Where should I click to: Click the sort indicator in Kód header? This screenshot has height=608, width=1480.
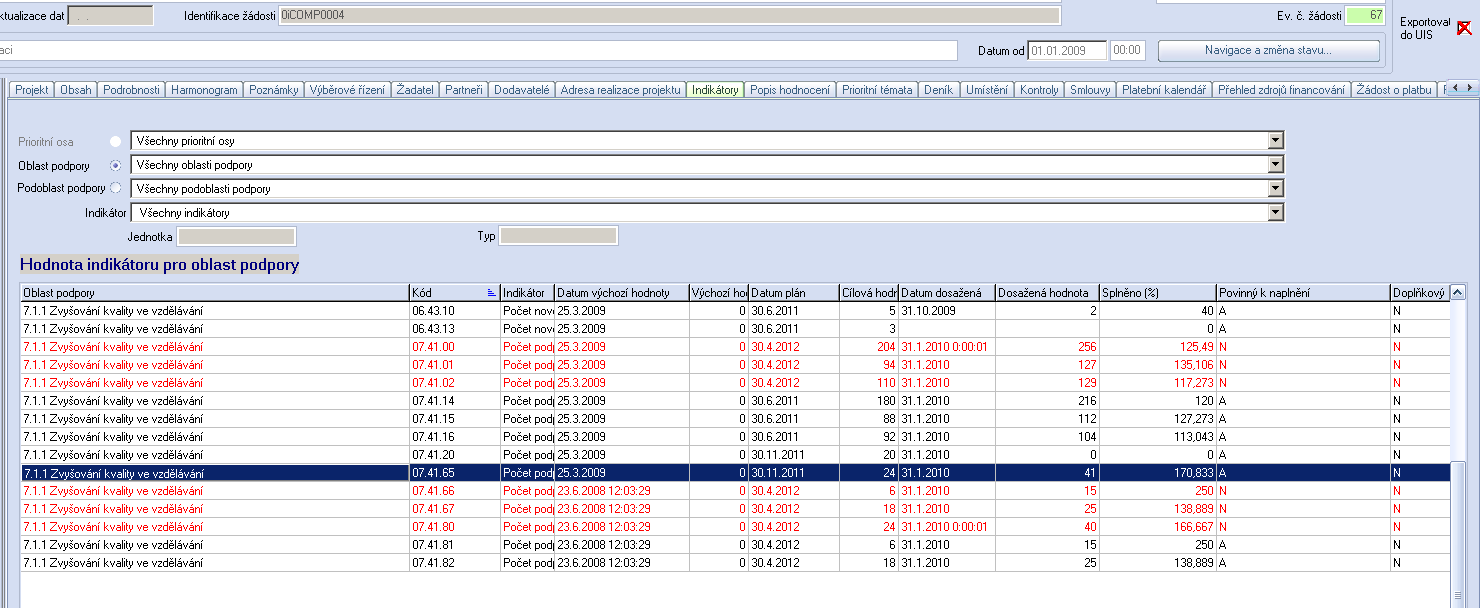491,293
